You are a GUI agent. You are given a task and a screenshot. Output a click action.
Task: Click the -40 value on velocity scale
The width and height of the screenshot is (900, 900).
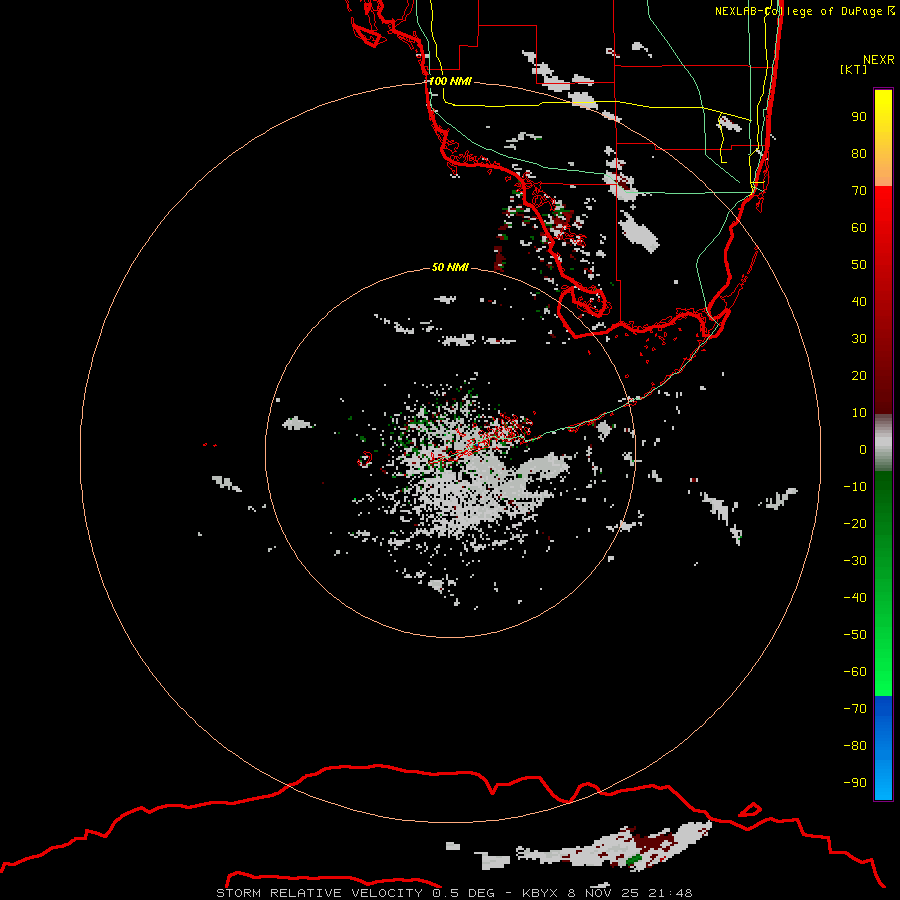(855, 598)
